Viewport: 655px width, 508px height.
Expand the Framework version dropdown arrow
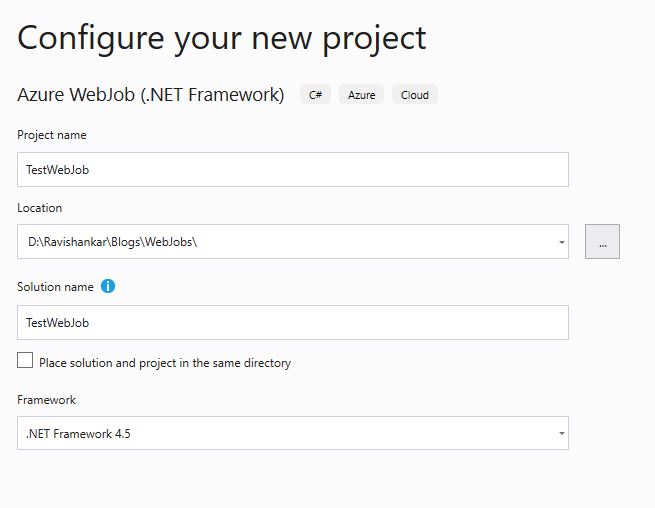(x=561, y=433)
